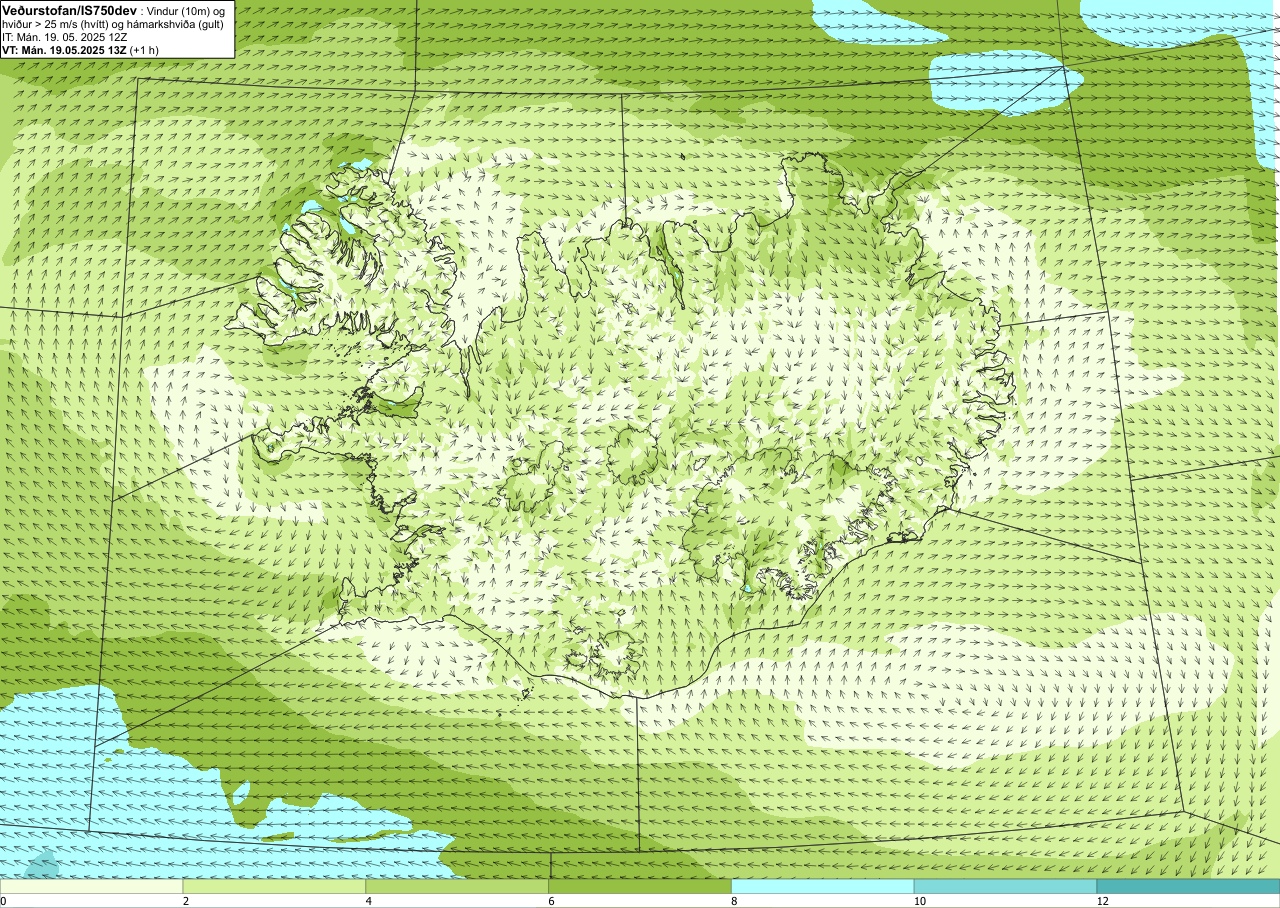The width and height of the screenshot is (1280, 908).
Task: Click the legend scale value 2
Action: (186, 901)
